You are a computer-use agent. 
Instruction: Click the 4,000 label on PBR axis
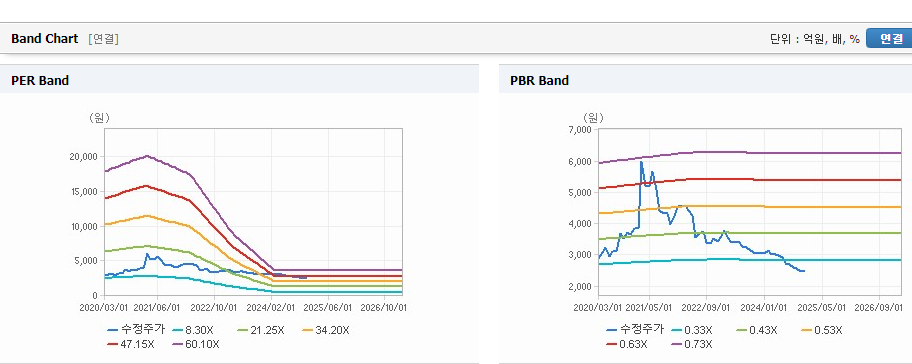click(x=580, y=224)
